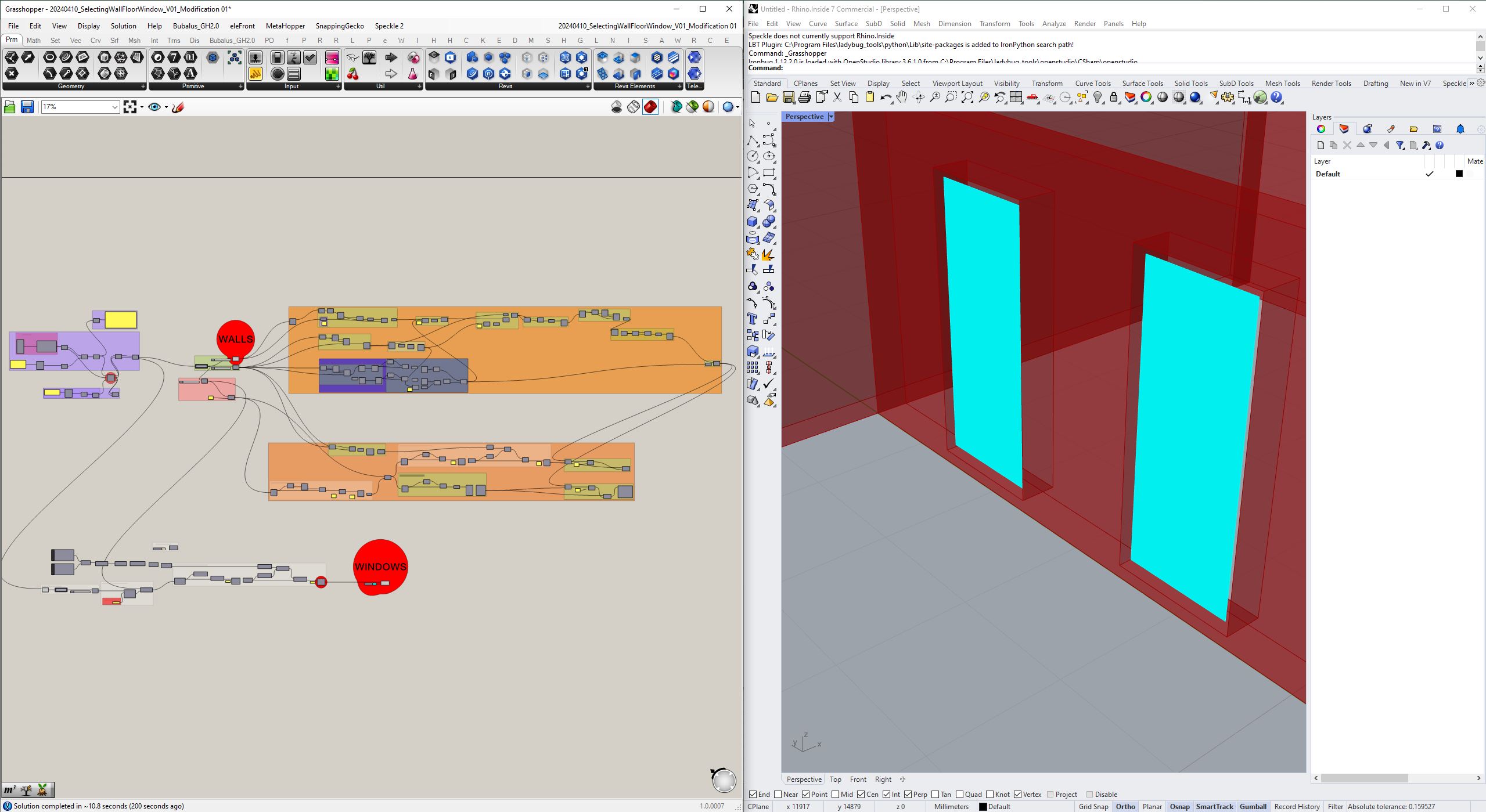
Task: Toggle Ortho in Rhino status bar
Action: pos(1125,807)
